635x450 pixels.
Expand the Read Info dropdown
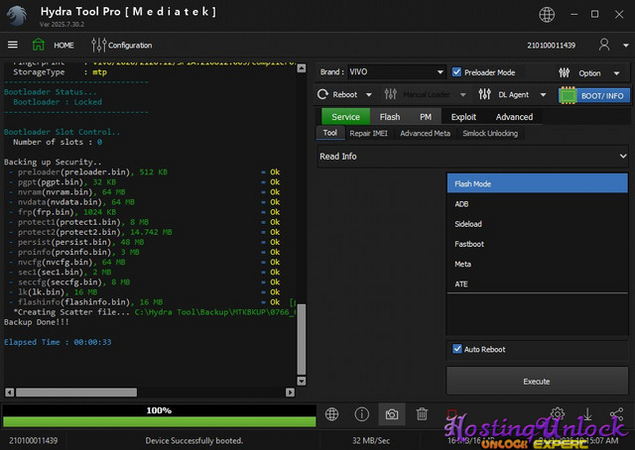pyautogui.click(x=472, y=157)
